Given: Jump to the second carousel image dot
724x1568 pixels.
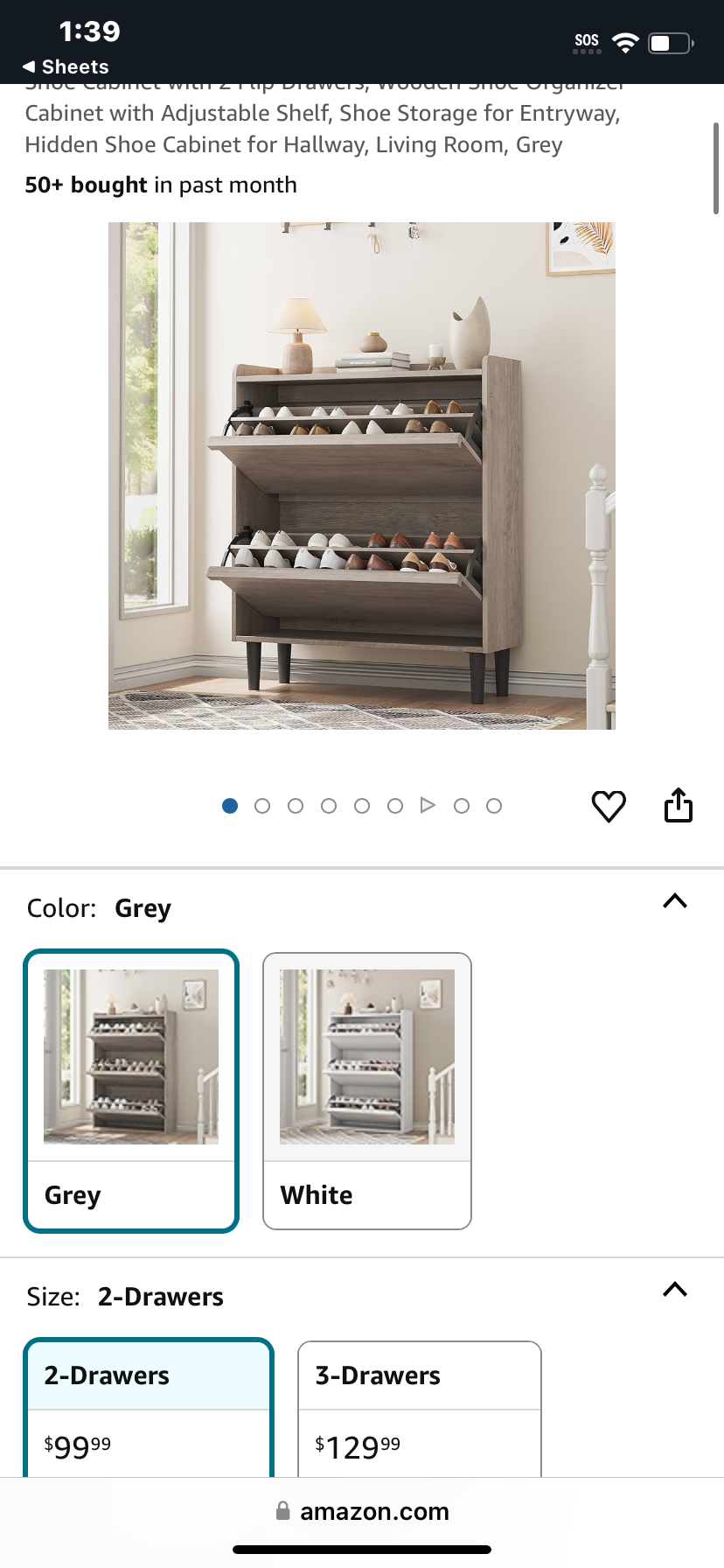Looking at the screenshot, I should [262, 806].
